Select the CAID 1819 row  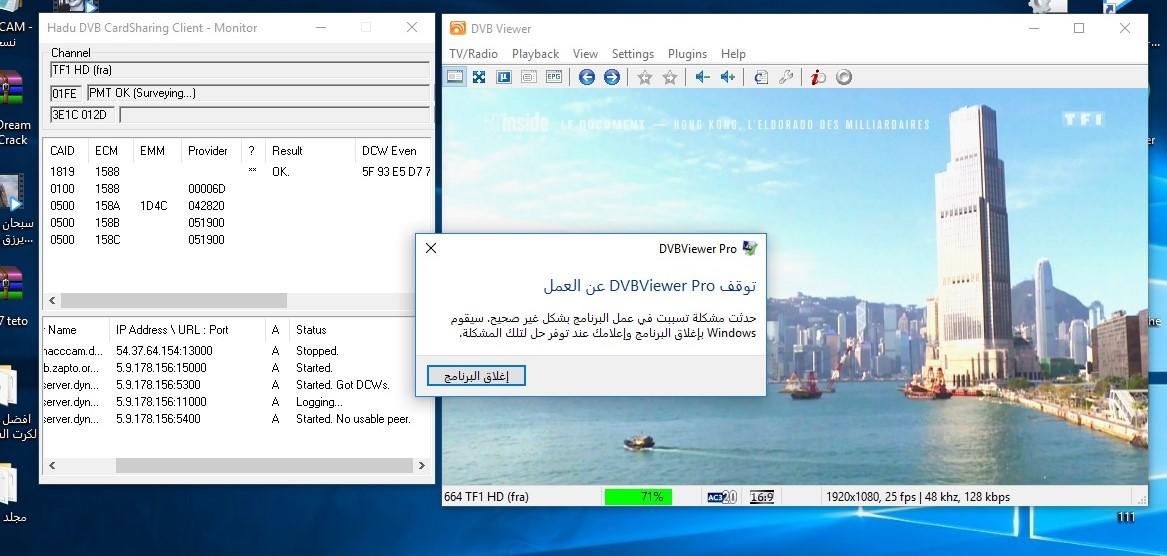point(238,171)
